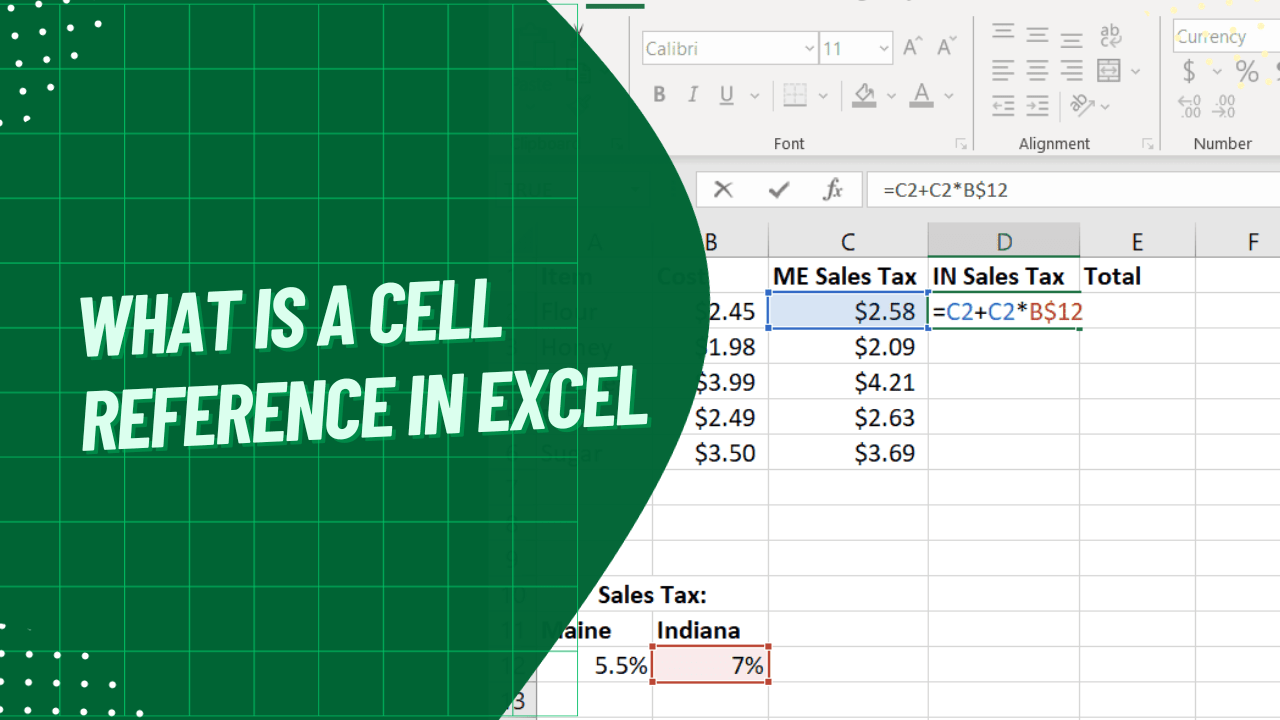Select the Fill Color bucket icon
This screenshot has height=720, width=1280.
(x=862, y=95)
